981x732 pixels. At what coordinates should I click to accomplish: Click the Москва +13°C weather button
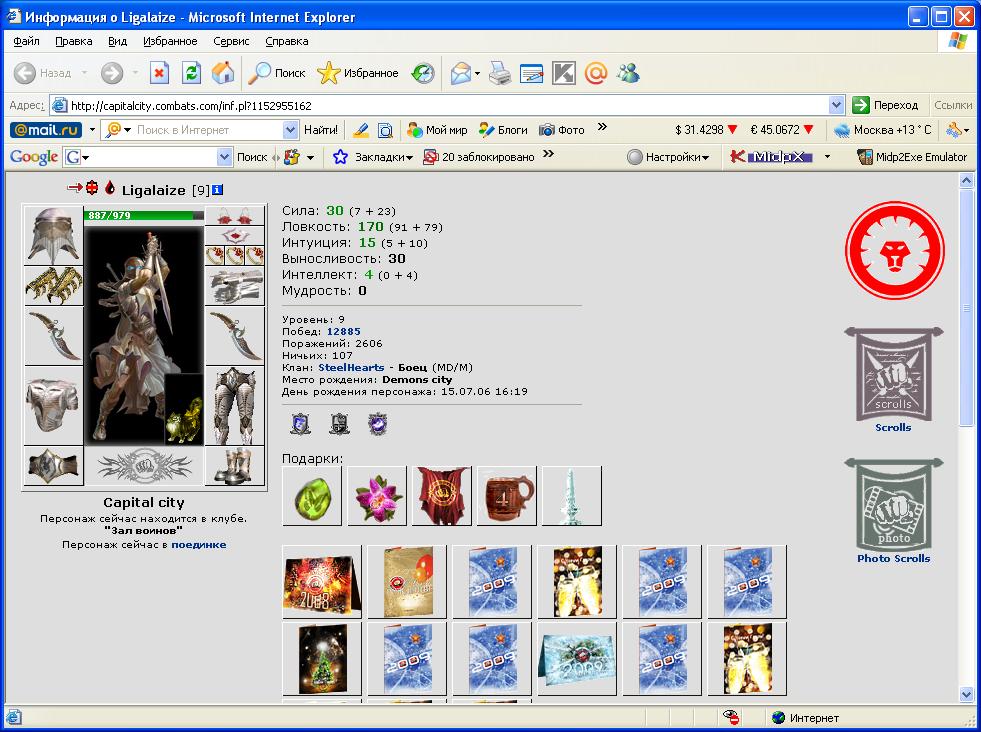(883, 130)
